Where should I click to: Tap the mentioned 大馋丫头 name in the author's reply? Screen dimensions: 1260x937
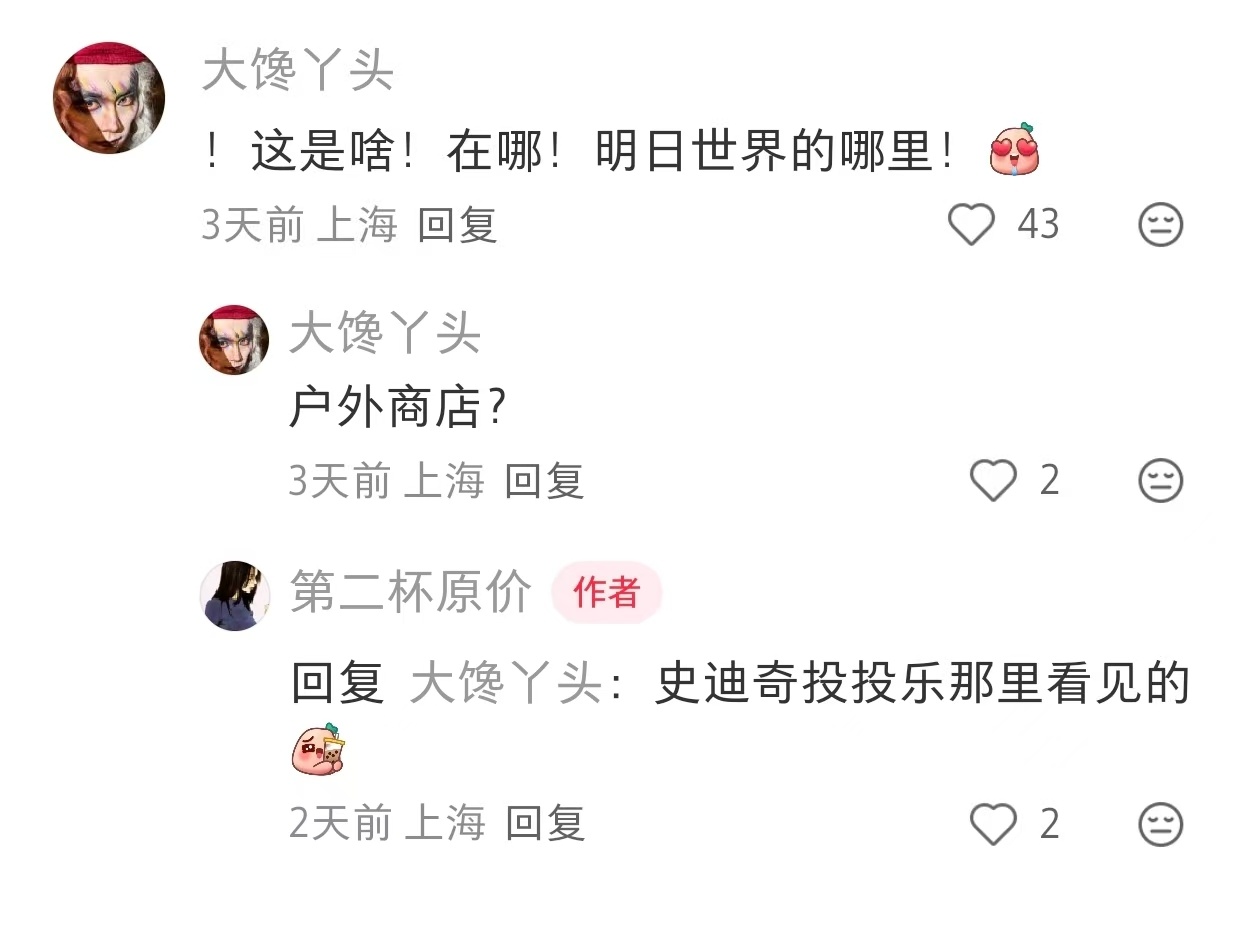click(x=506, y=685)
